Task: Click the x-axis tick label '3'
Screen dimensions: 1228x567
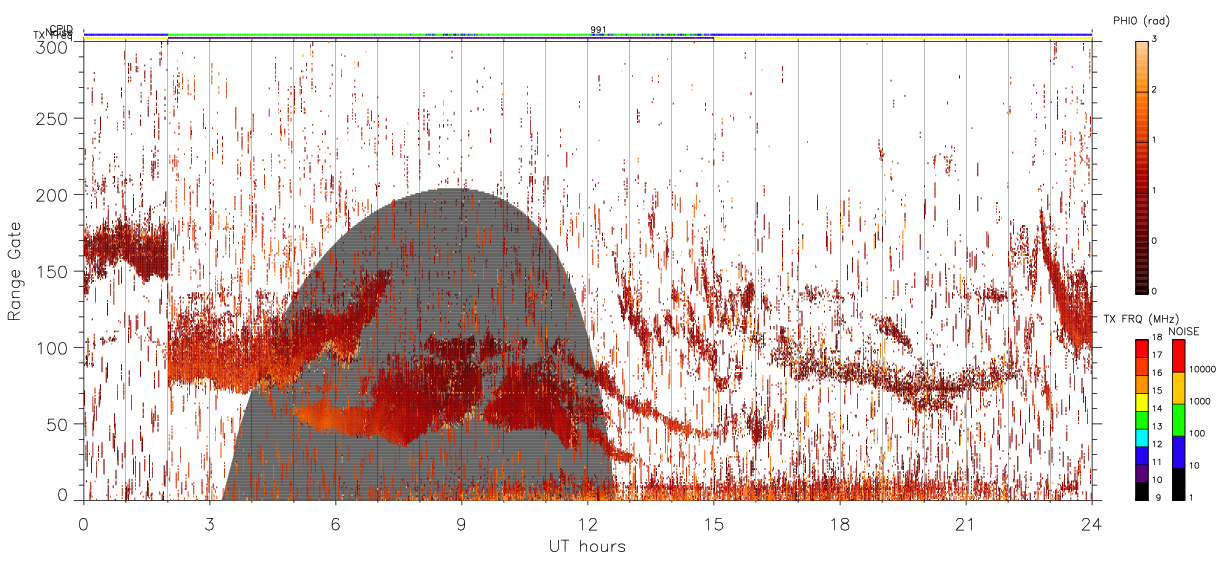Action: pos(209,523)
